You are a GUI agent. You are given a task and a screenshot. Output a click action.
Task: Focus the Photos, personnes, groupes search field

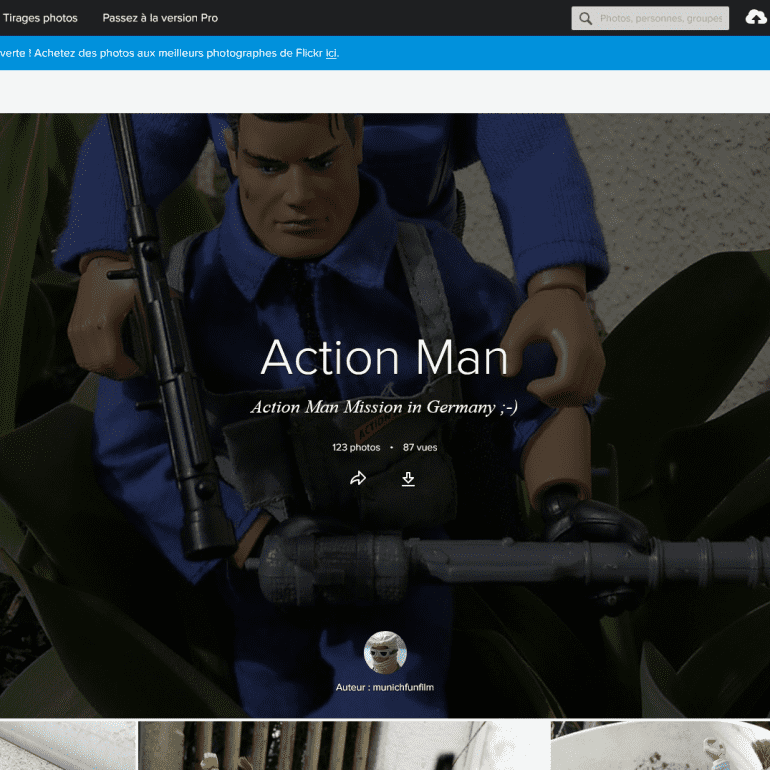(x=661, y=18)
